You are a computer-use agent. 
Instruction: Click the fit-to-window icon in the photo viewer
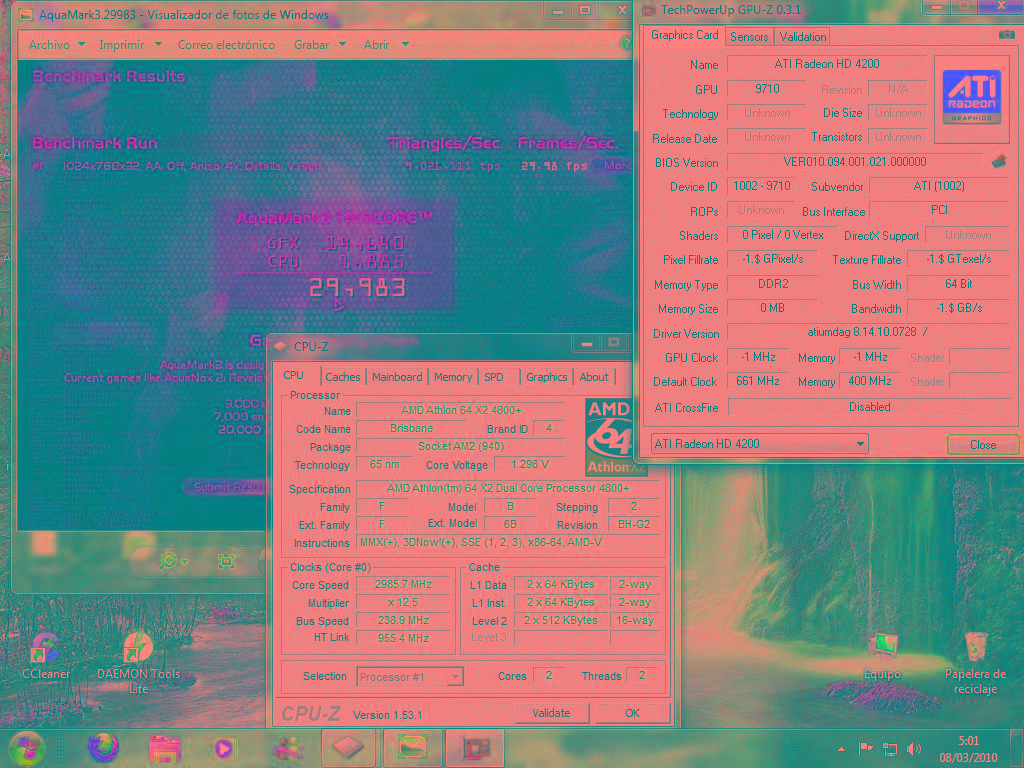227,561
